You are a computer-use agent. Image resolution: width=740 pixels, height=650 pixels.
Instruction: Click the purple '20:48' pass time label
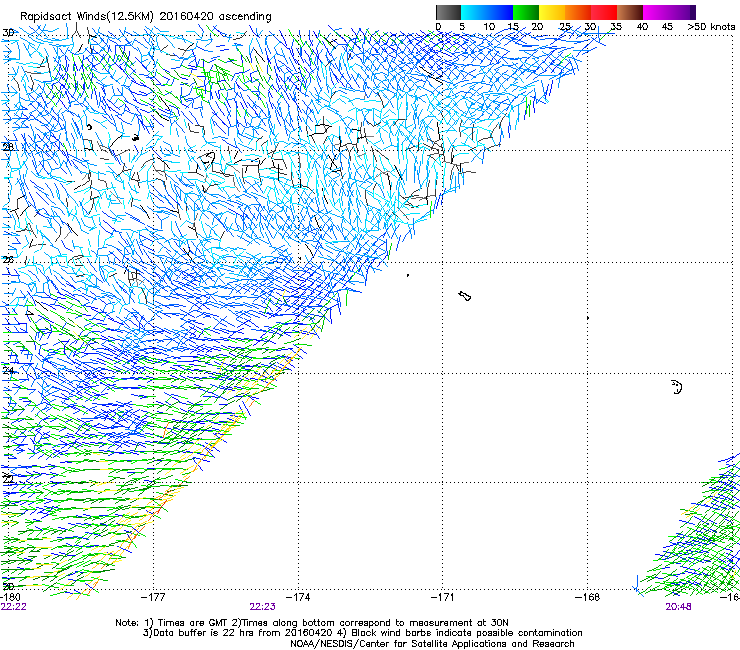(x=678, y=607)
